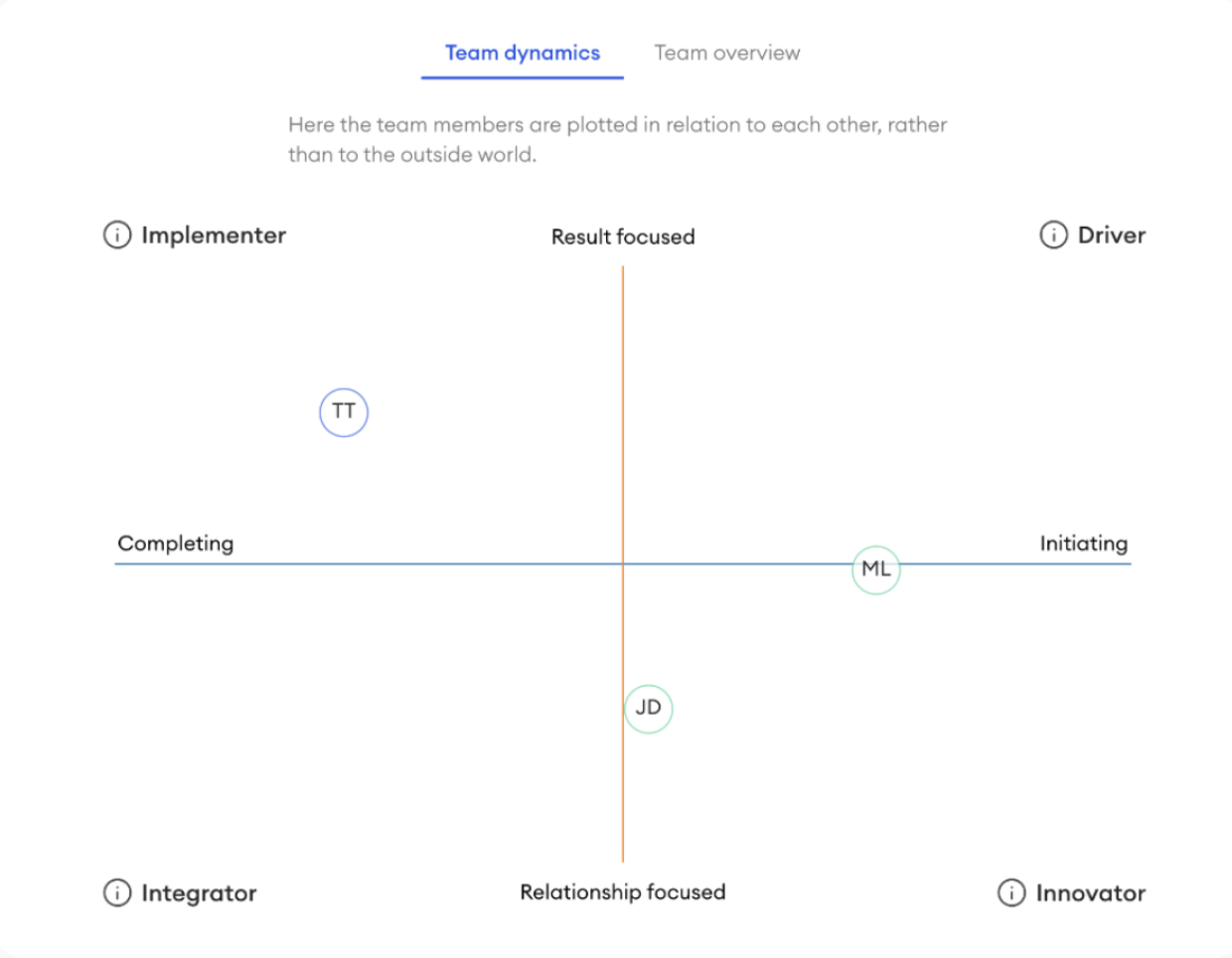
Task: Click the Innovator info icon
Action: (1011, 892)
